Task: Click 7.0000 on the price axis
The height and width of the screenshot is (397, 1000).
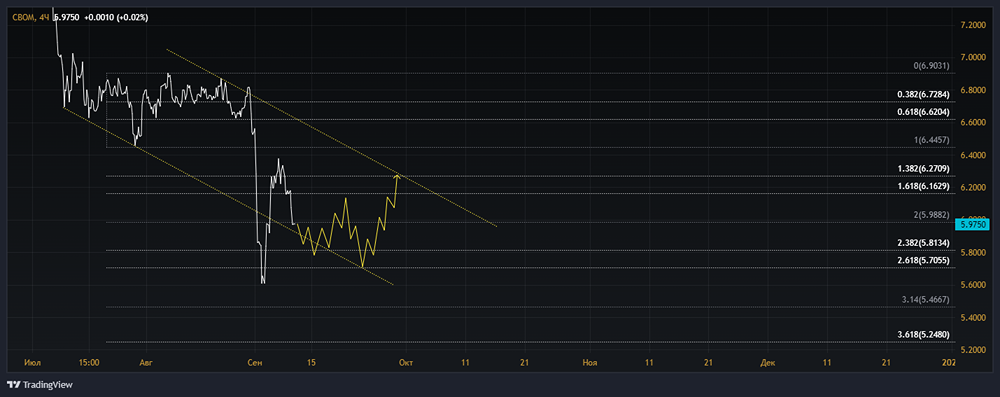Action: [973, 57]
